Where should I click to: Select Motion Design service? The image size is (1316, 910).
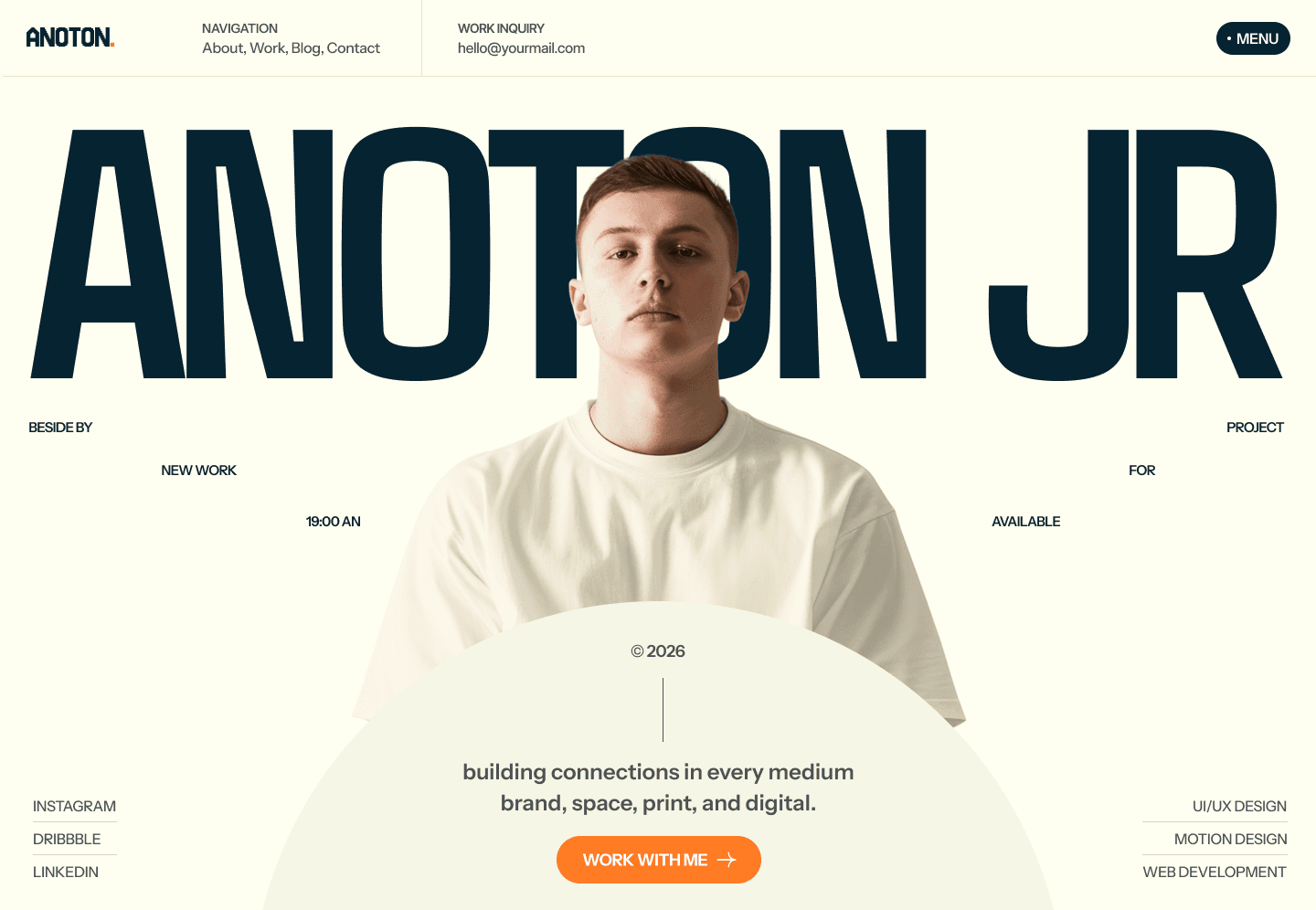pos(1230,839)
